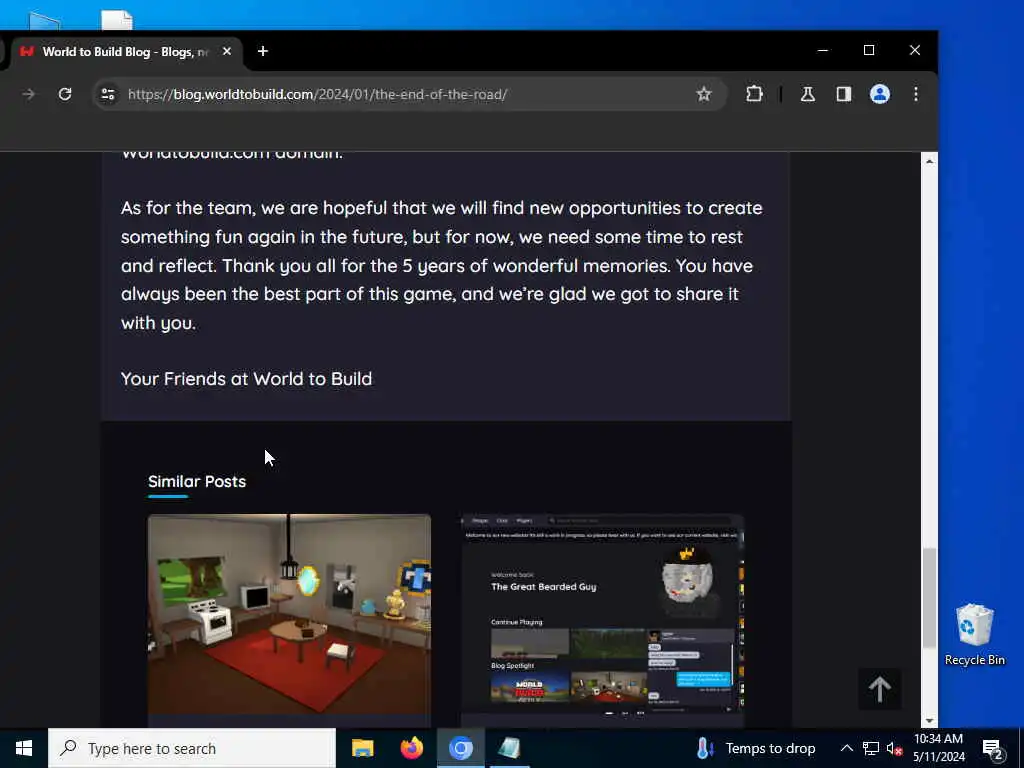Open File Explorer from the taskbar
Screen dimensions: 1024x768
tap(362, 748)
